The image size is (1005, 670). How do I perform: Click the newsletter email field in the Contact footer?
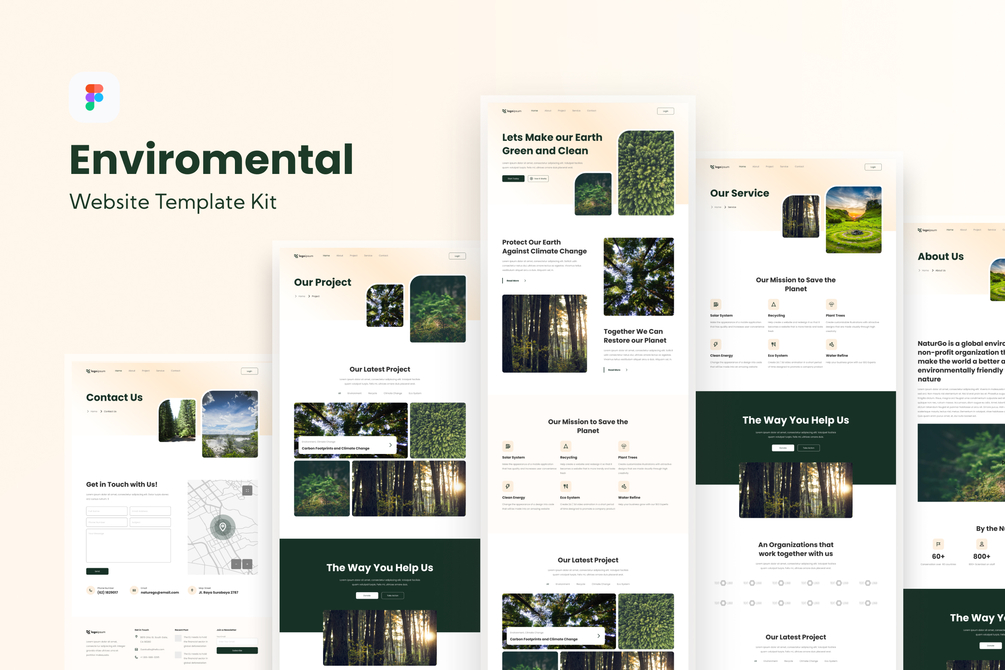237,641
